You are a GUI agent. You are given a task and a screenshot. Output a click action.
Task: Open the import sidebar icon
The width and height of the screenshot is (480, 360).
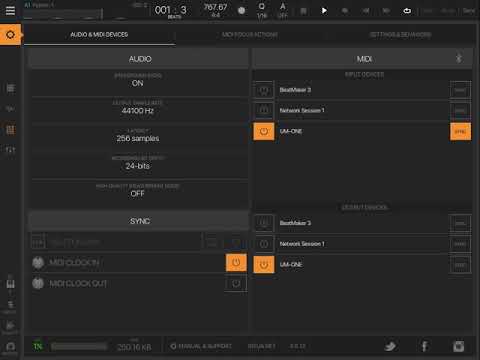[10, 325]
